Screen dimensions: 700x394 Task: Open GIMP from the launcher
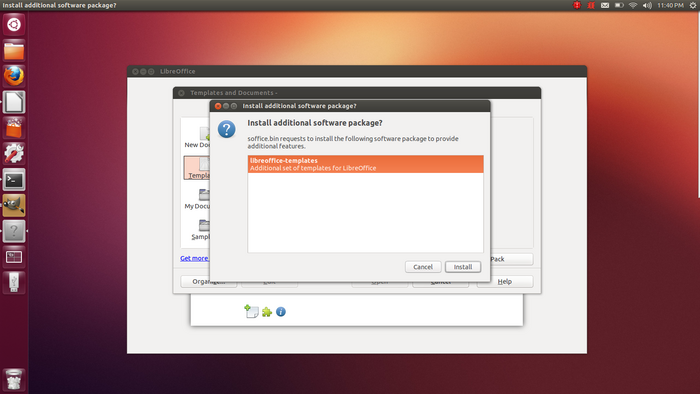click(14, 205)
